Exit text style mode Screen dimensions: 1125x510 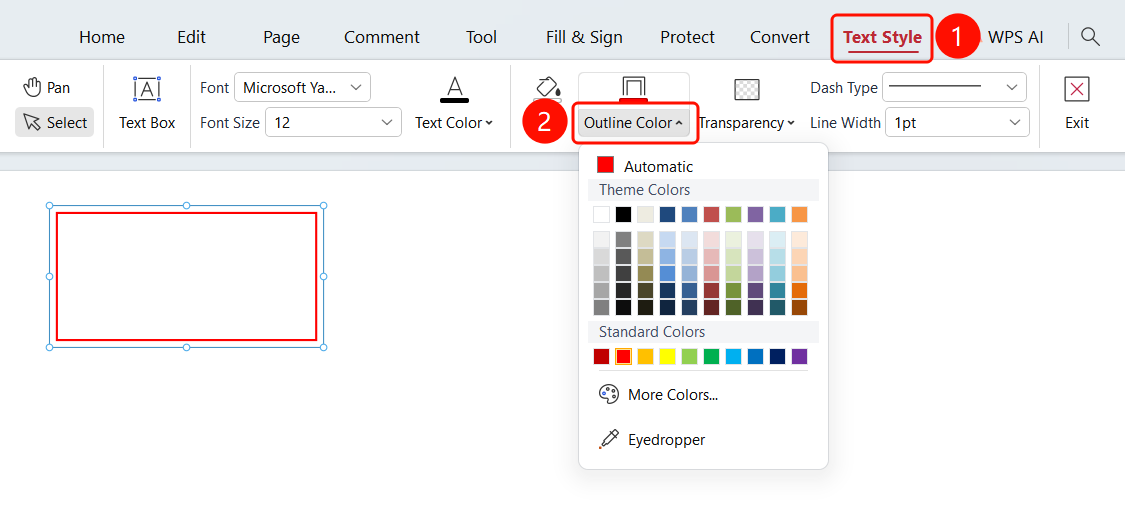pyautogui.click(x=1076, y=105)
